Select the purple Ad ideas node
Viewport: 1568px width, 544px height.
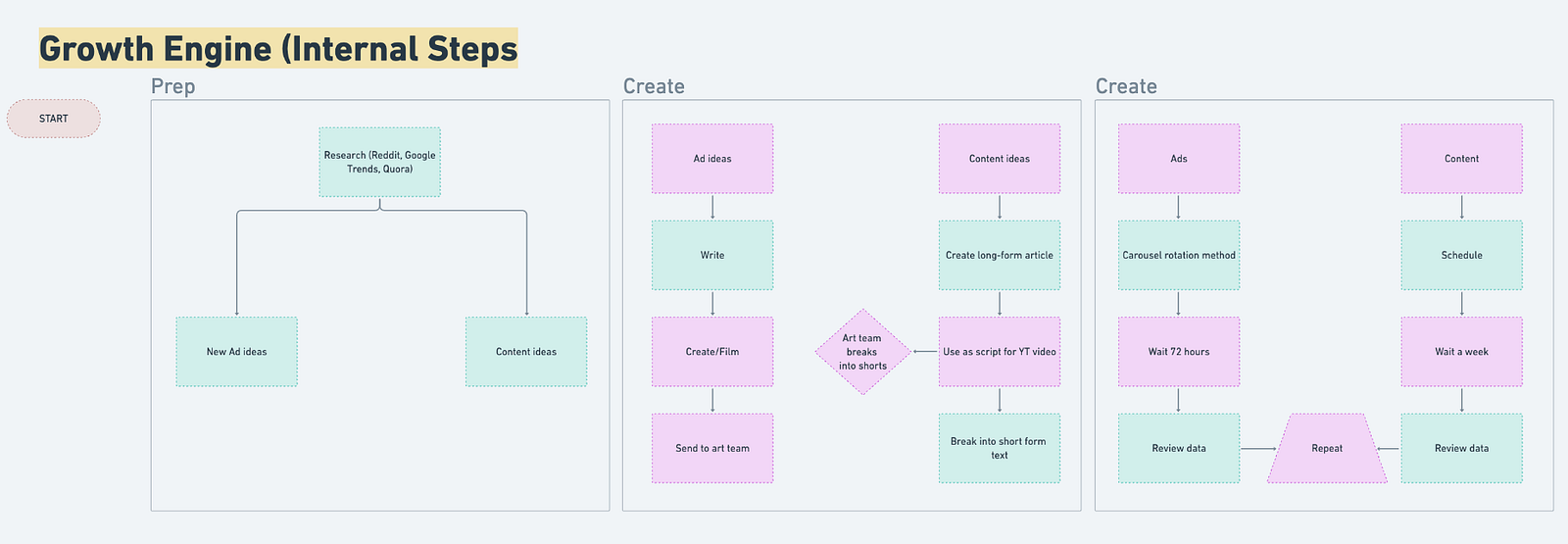[712, 159]
